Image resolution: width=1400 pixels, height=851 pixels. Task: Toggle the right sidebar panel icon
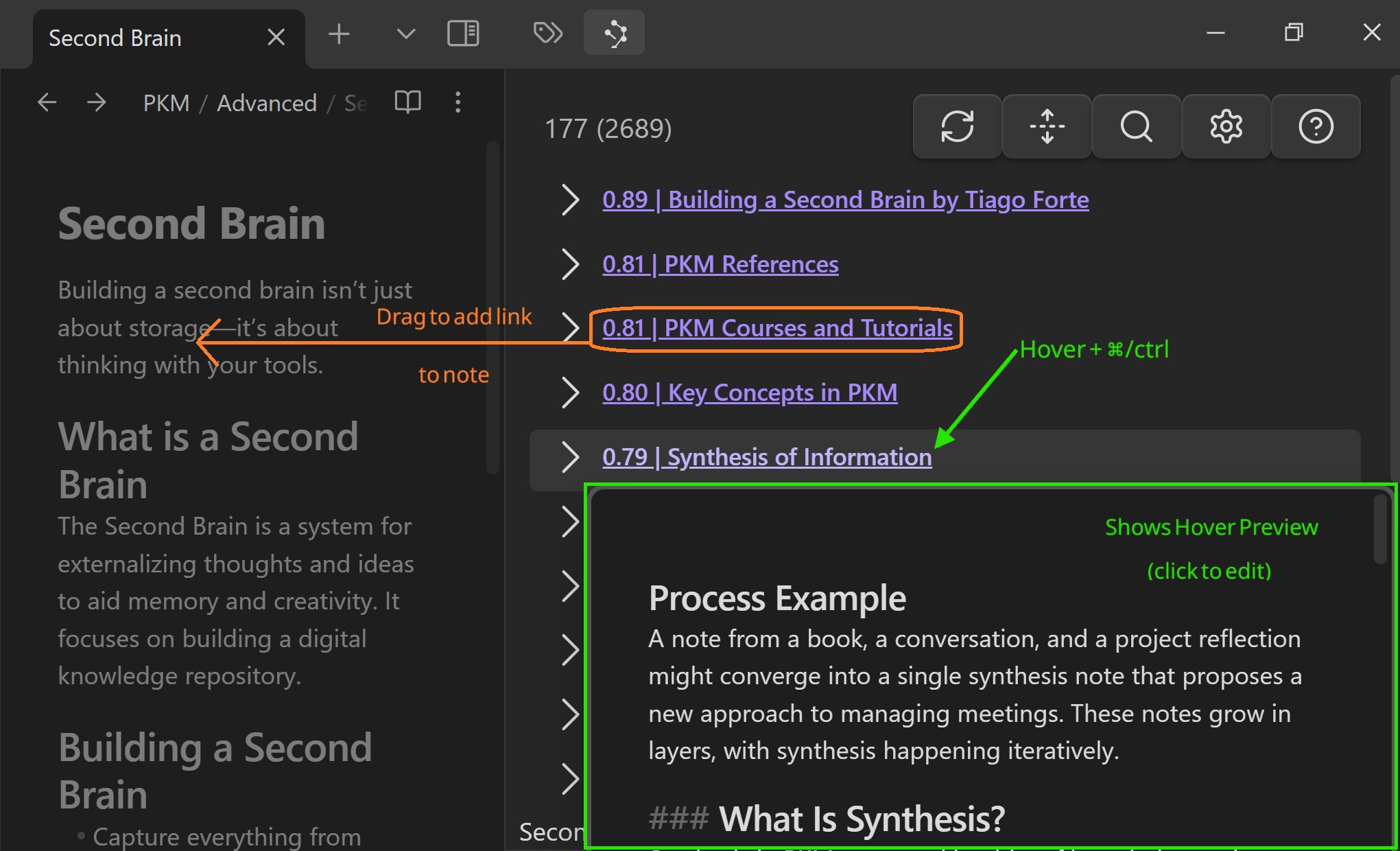click(x=463, y=33)
